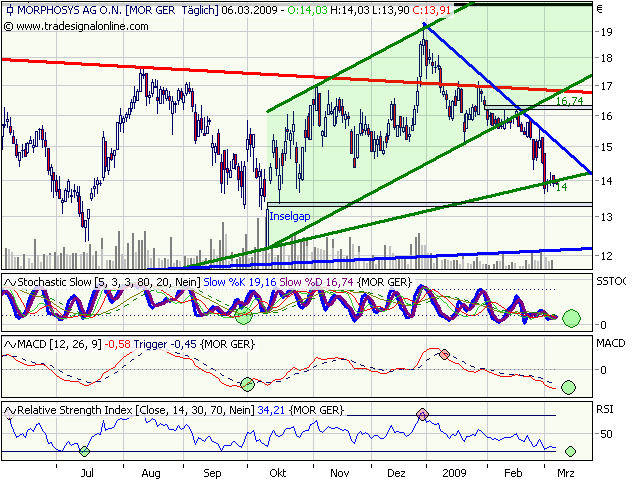The height and width of the screenshot is (480, 640).
Task: Click the globe icon next to tradesignalonline URL
Action: point(8,23)
